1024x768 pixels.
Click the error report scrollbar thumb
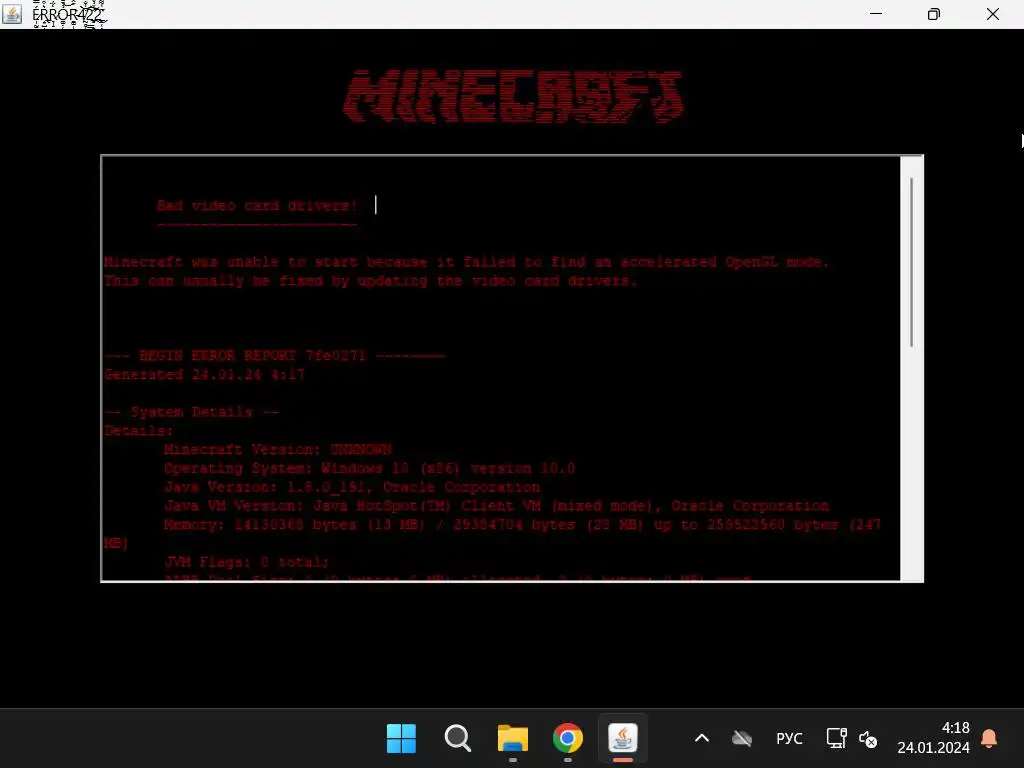click(x=911, y=263)
